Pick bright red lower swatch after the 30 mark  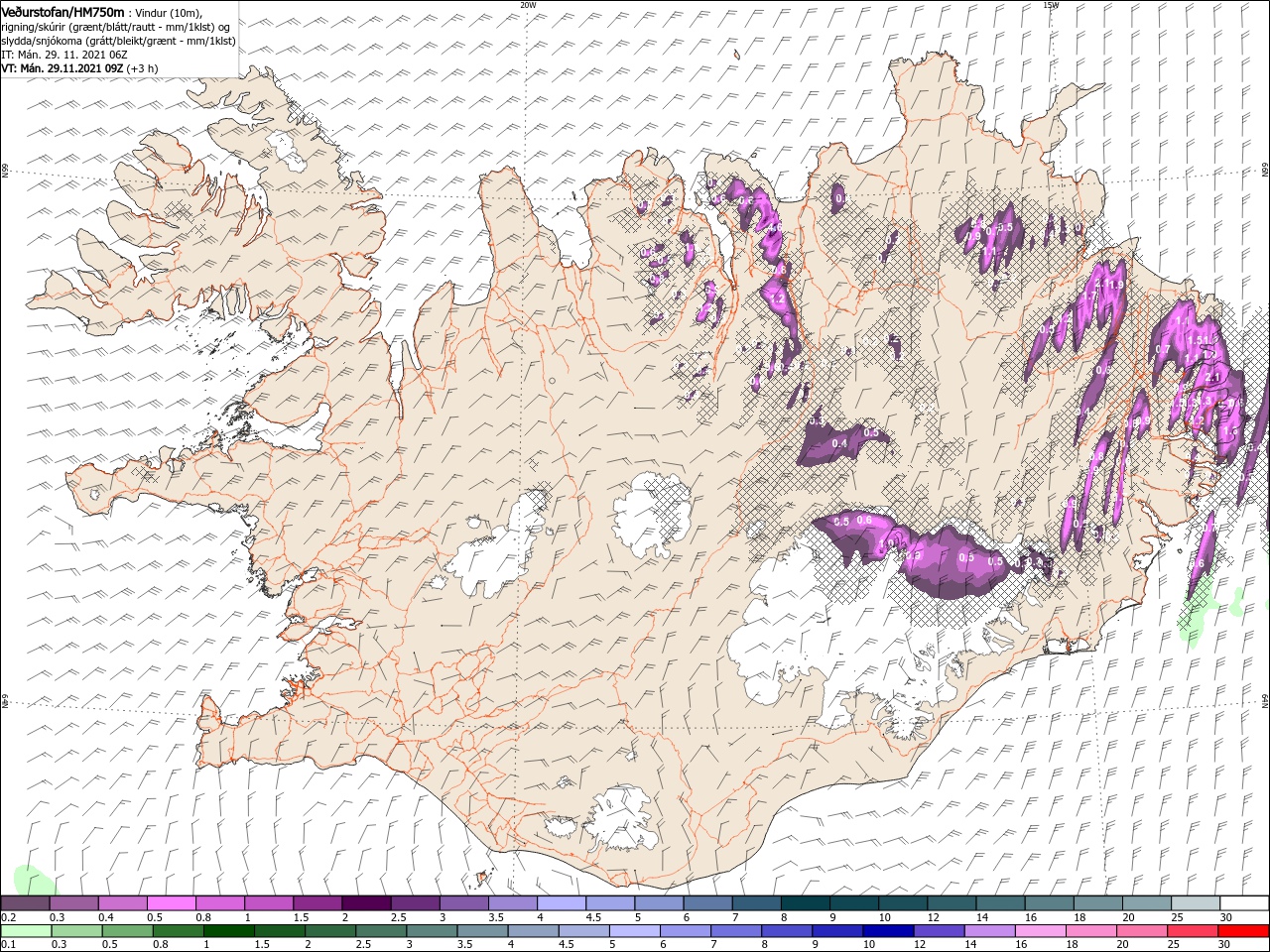coord(1242,931)
